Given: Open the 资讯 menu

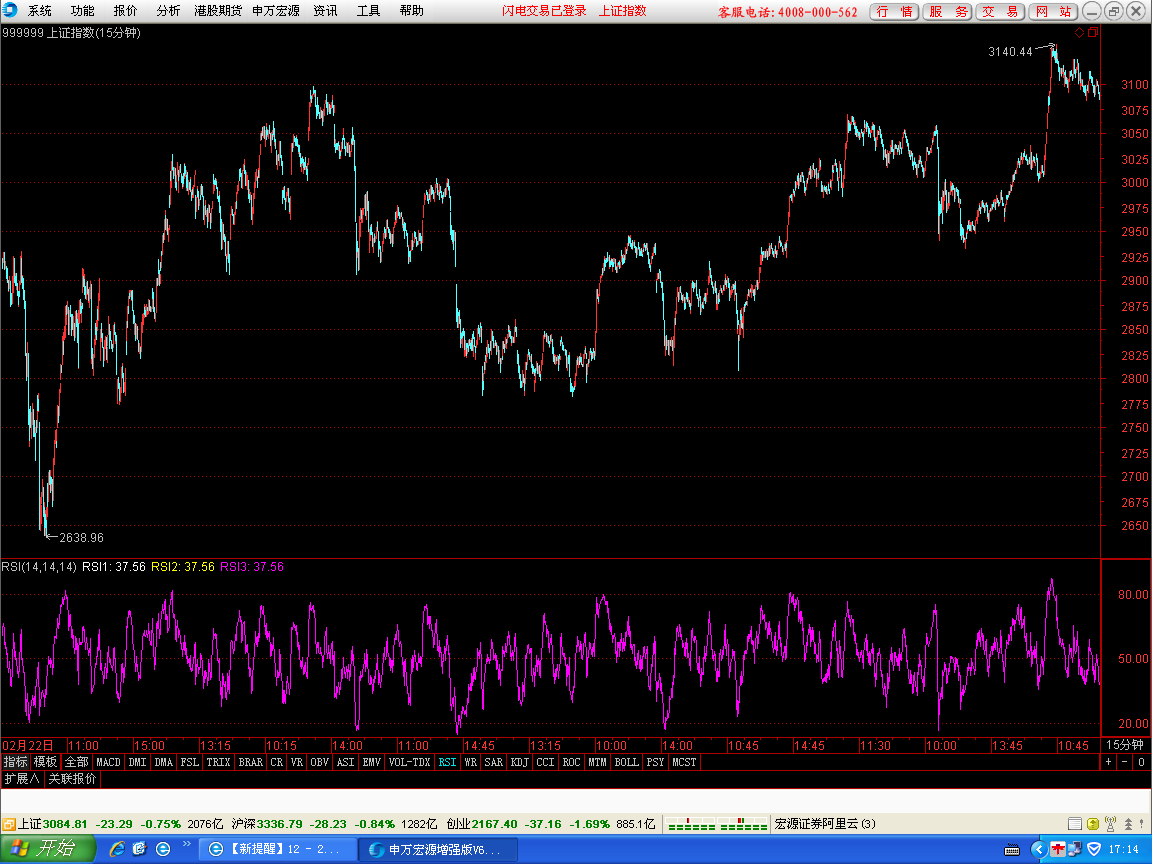Looking at the screenshot, I should pos(325,11).
